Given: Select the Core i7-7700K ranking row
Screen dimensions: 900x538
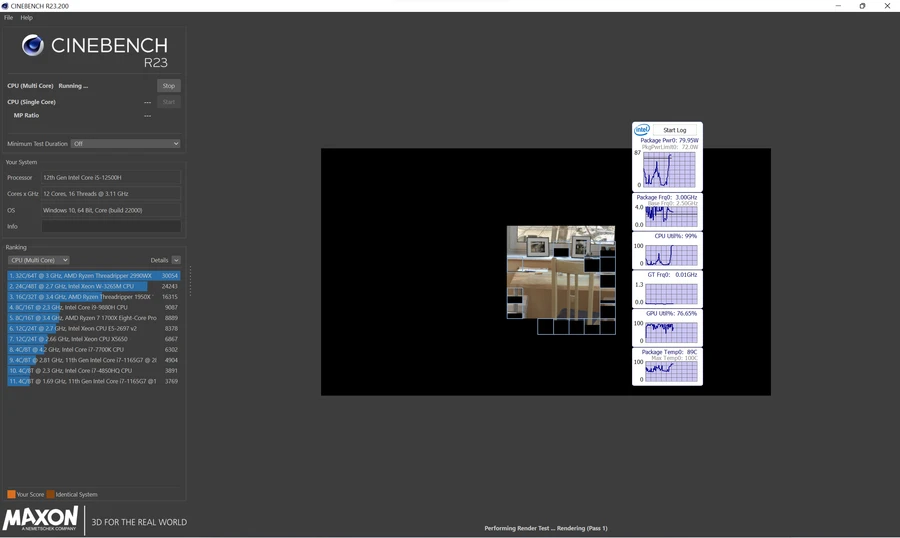Looking at the screenshot, I should (94, 349).
